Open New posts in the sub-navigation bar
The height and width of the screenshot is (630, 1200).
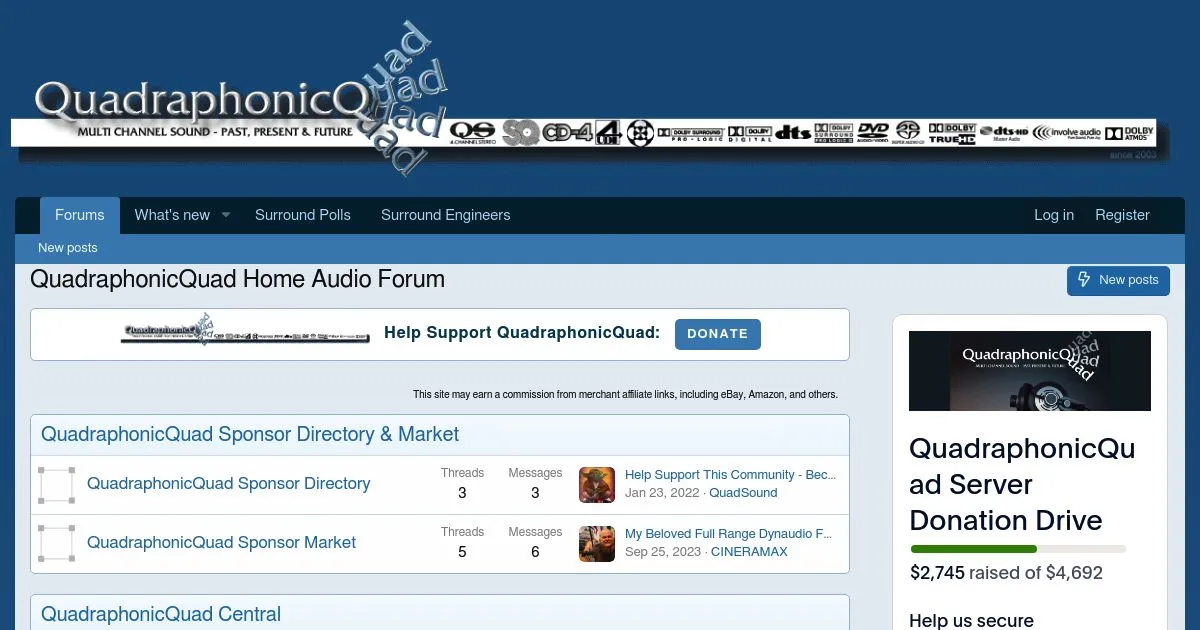click(x=68, y=248)
